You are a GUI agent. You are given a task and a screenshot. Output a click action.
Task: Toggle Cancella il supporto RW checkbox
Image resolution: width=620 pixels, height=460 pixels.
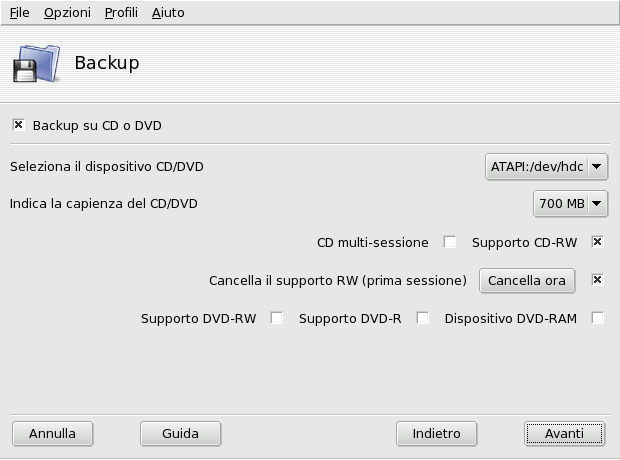point(598,280)
